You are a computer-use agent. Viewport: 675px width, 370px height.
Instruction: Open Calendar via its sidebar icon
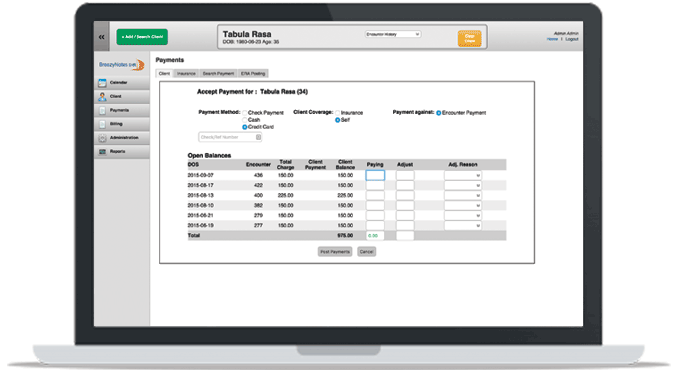pos(102,83)
